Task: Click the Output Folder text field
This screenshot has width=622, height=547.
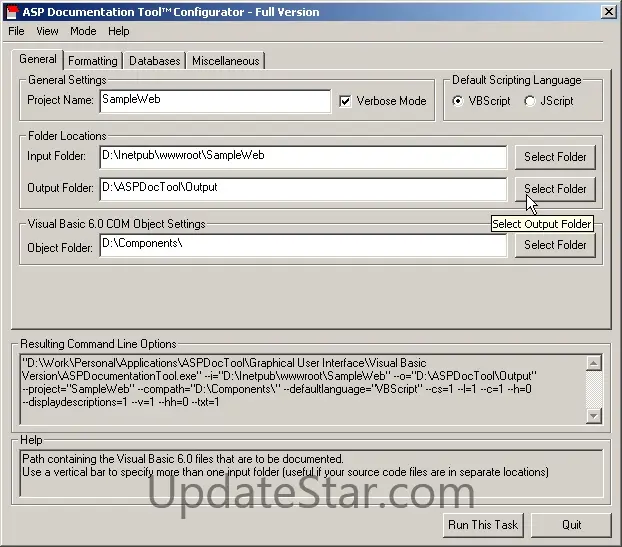Action: 303,189
